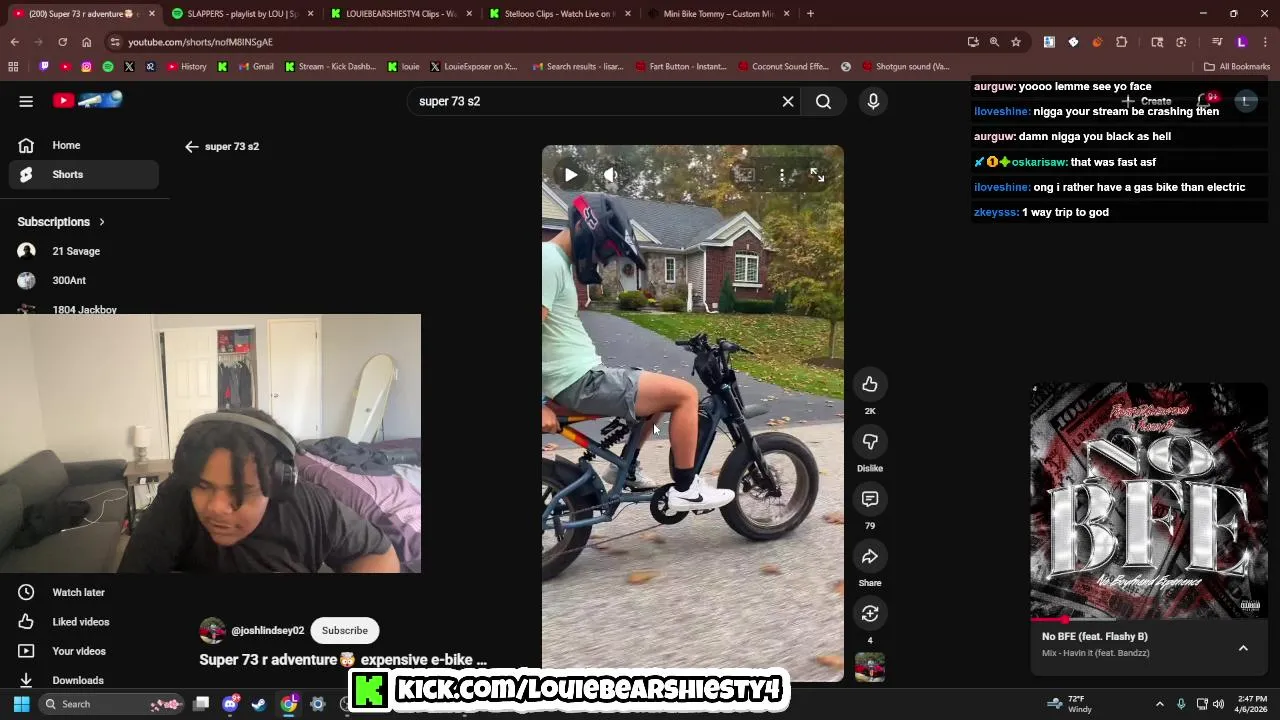Expand the Subscriptions section chevron
The image size is (1280, 720).
101,222
